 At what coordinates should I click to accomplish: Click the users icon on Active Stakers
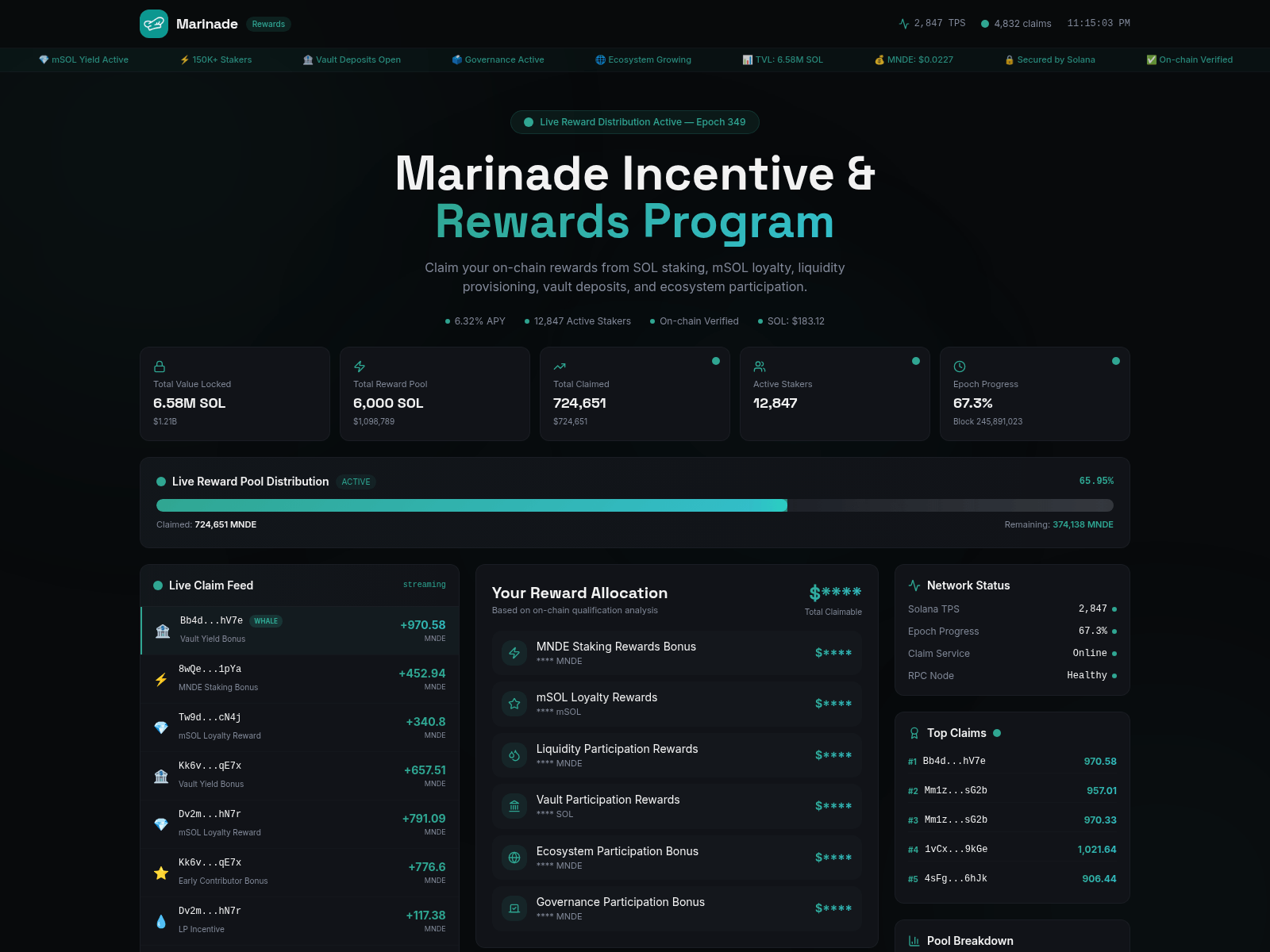[x=760, y=367]
